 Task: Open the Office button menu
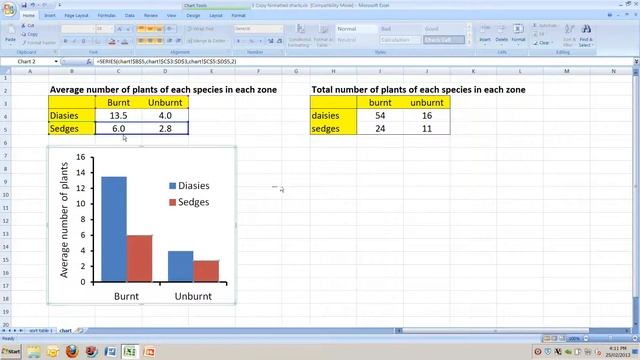point(8,10)
